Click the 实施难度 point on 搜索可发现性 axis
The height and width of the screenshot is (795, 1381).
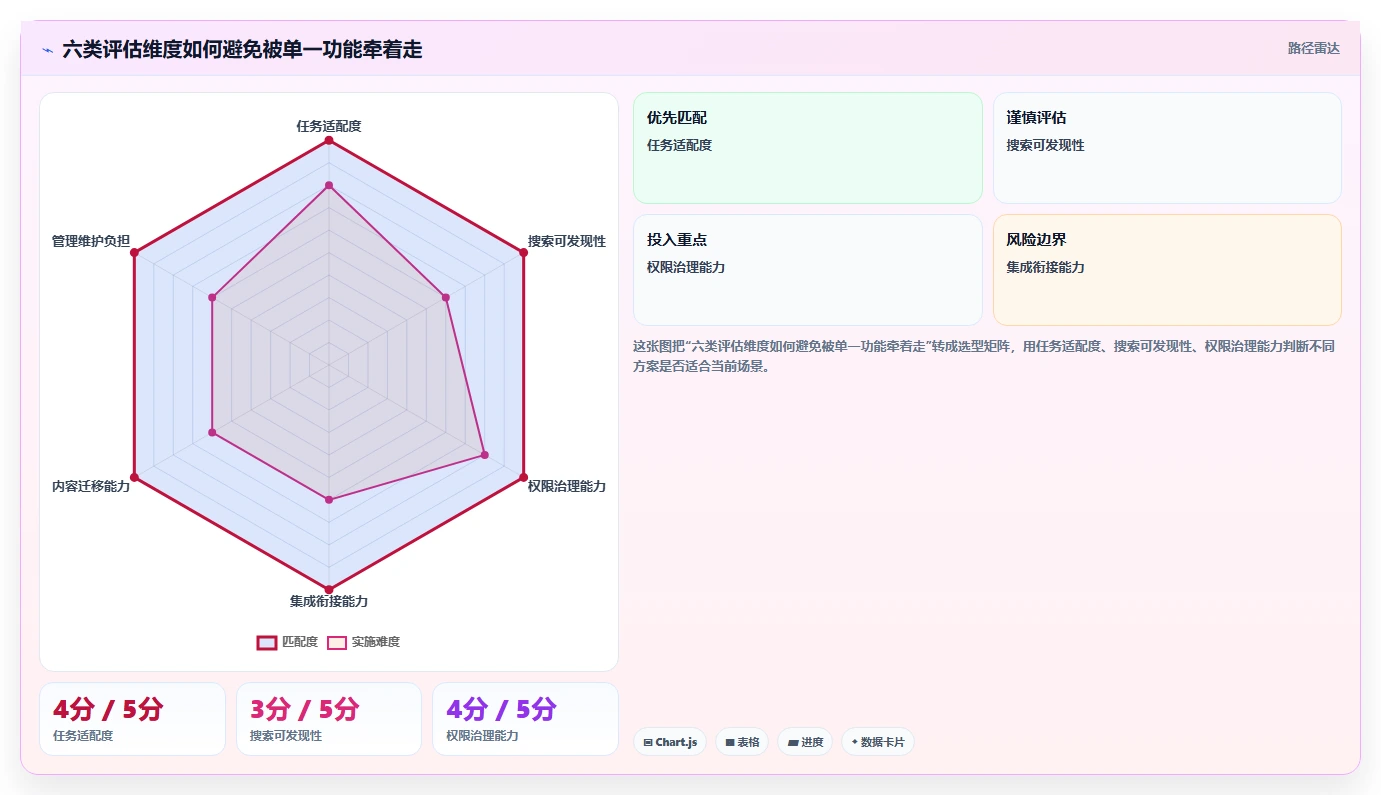[x=445, y=297]
